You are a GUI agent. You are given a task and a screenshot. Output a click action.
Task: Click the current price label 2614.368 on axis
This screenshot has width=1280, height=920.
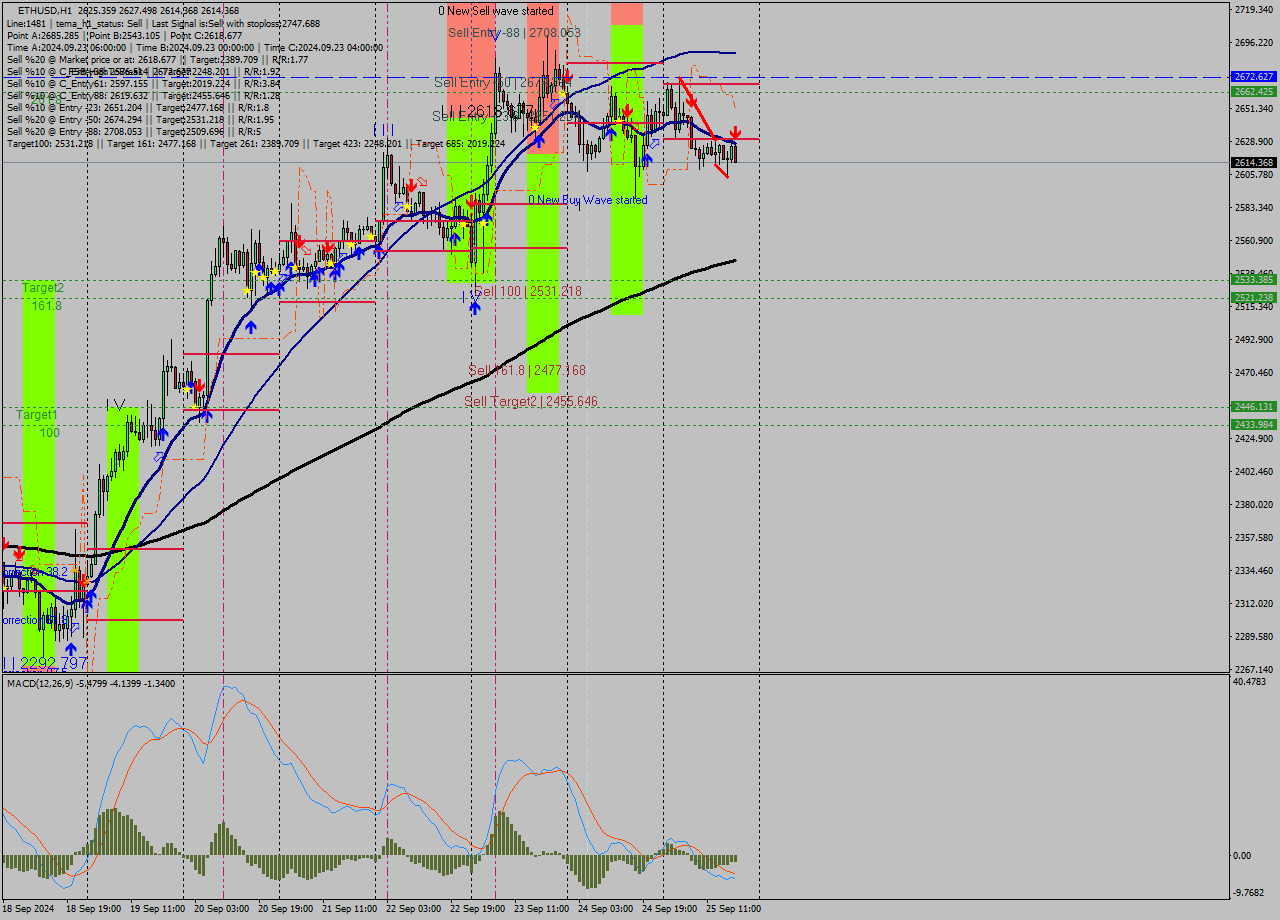[1252, 161]
